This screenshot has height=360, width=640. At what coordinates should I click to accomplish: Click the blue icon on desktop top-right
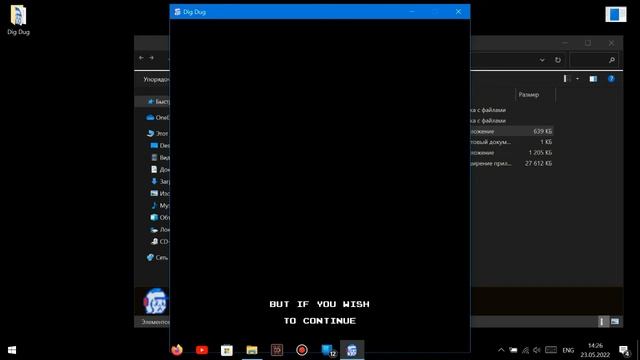616,15
